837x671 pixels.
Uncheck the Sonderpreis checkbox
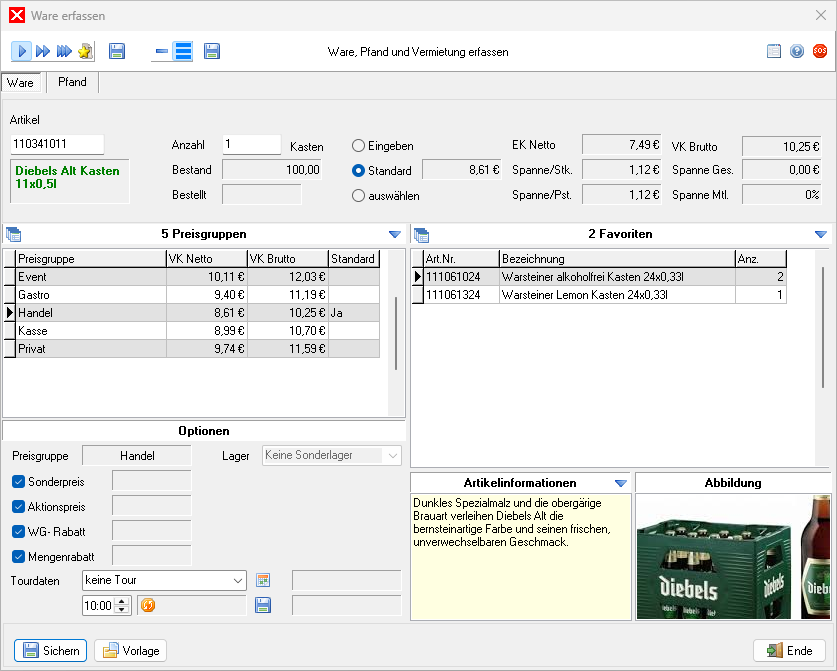pyautogui.click(x=18, y=481)
